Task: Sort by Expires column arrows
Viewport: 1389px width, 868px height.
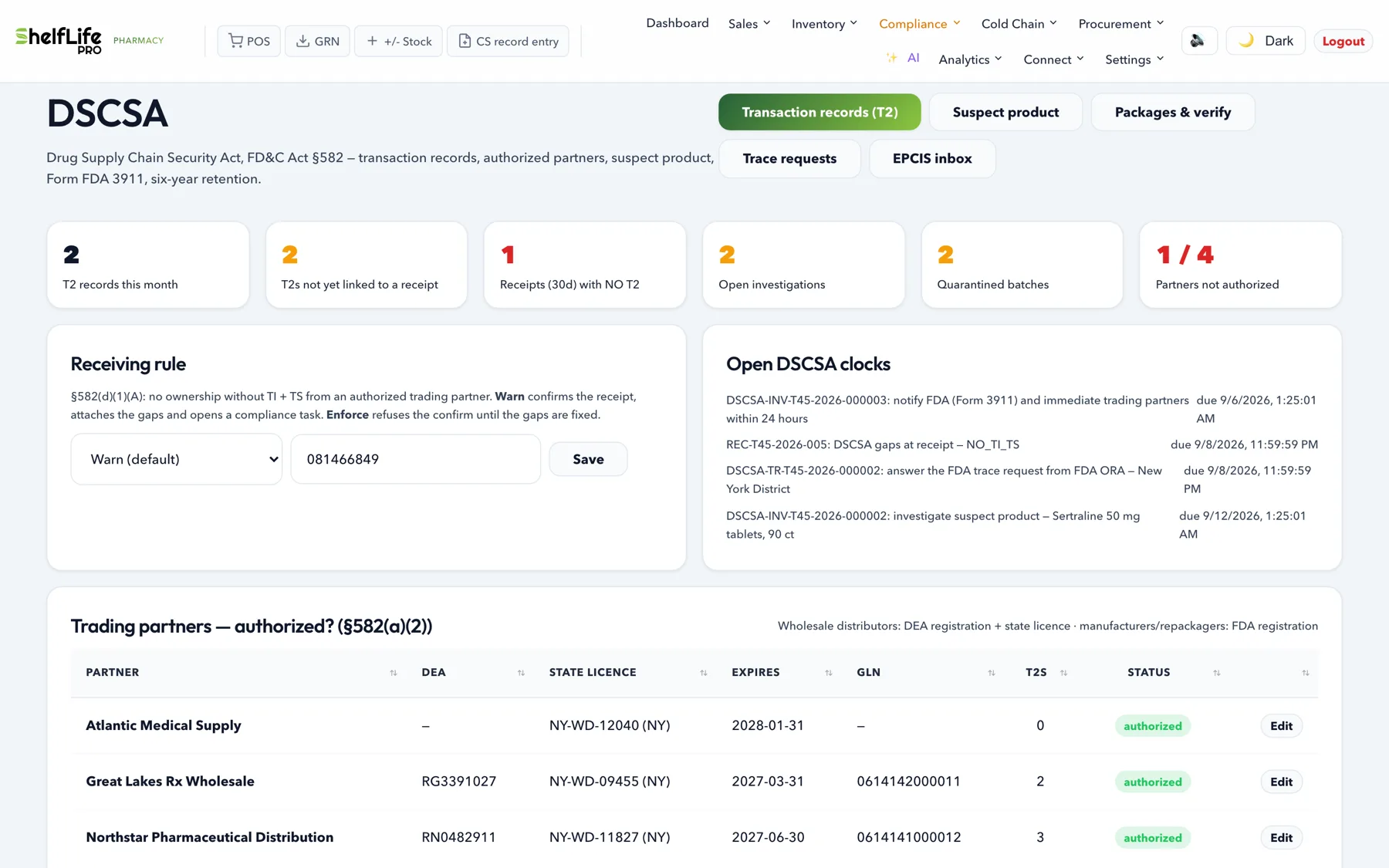Action: tap(829, 673)
